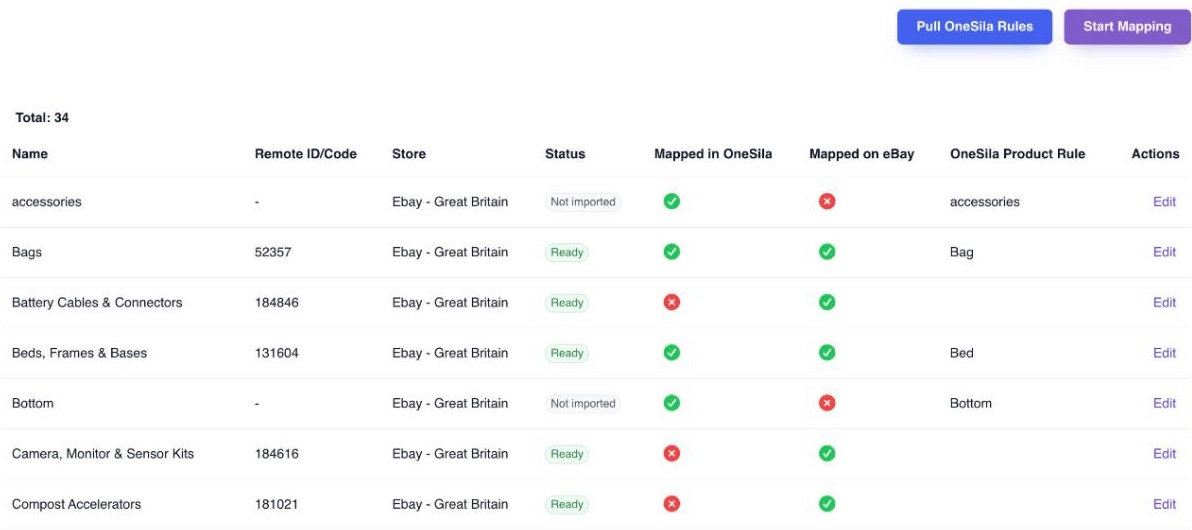This screenshot has height=530, width=1192.
Task: Click OneSila check for Beds, Frames & Bases
Action: pos(671,353)
